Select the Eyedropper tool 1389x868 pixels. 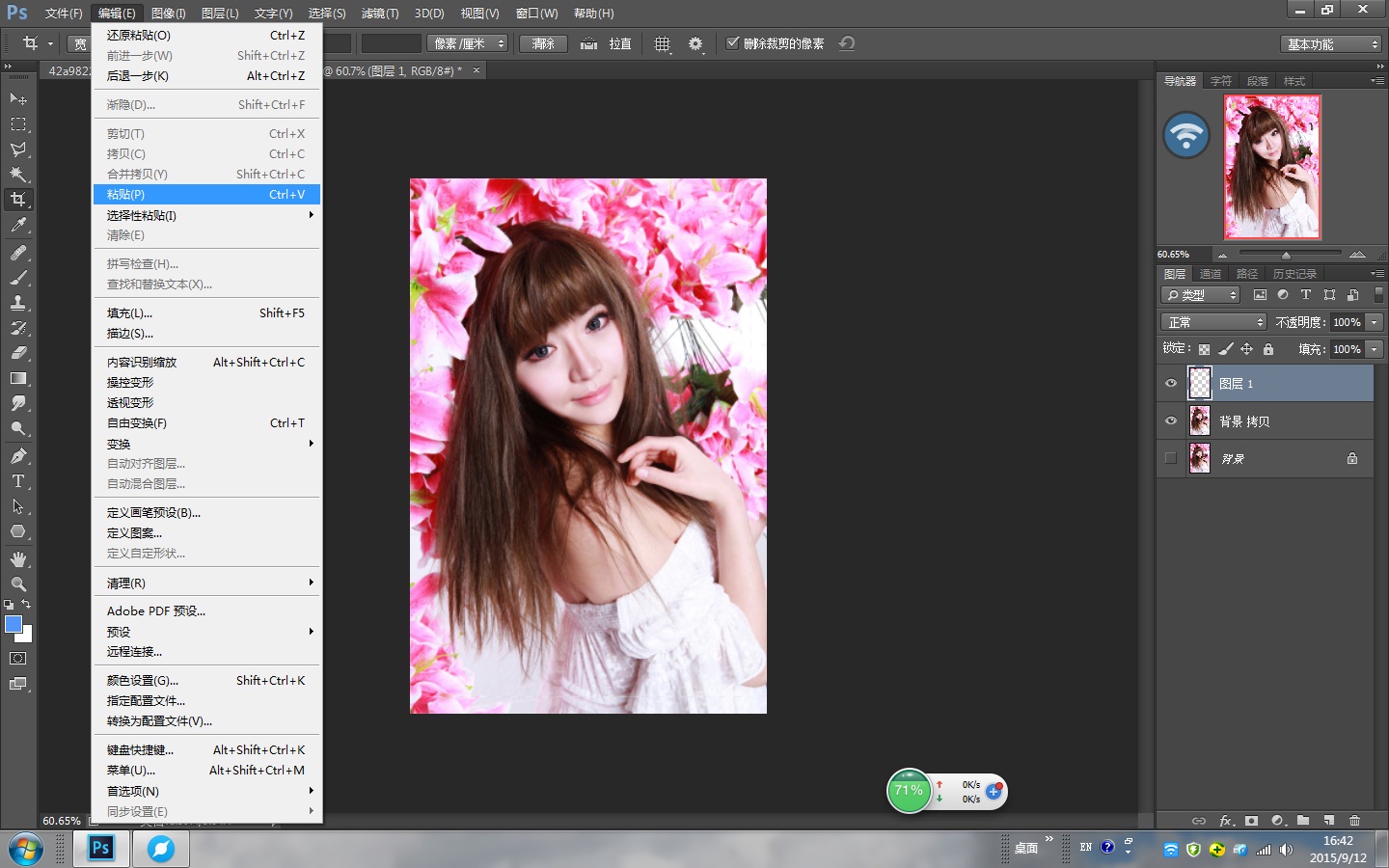18,226
